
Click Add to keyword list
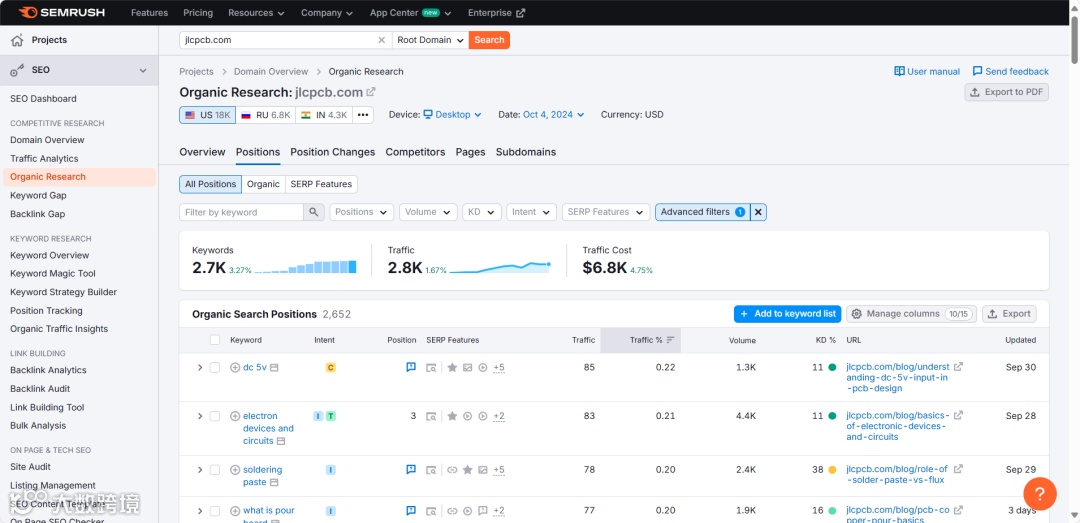(x=787, y=314)
